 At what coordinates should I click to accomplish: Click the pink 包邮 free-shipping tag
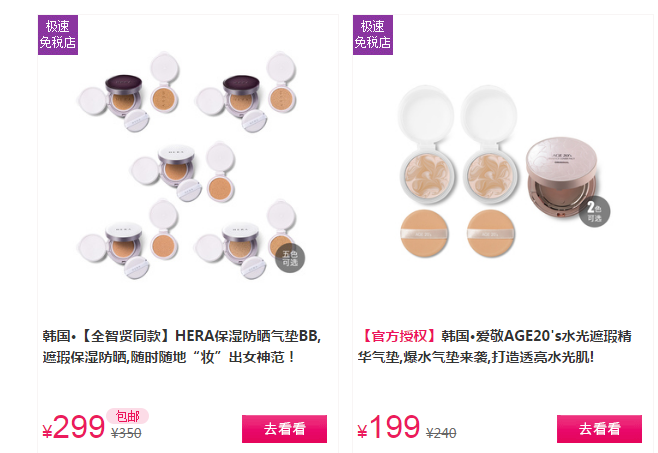click(128, 416)
